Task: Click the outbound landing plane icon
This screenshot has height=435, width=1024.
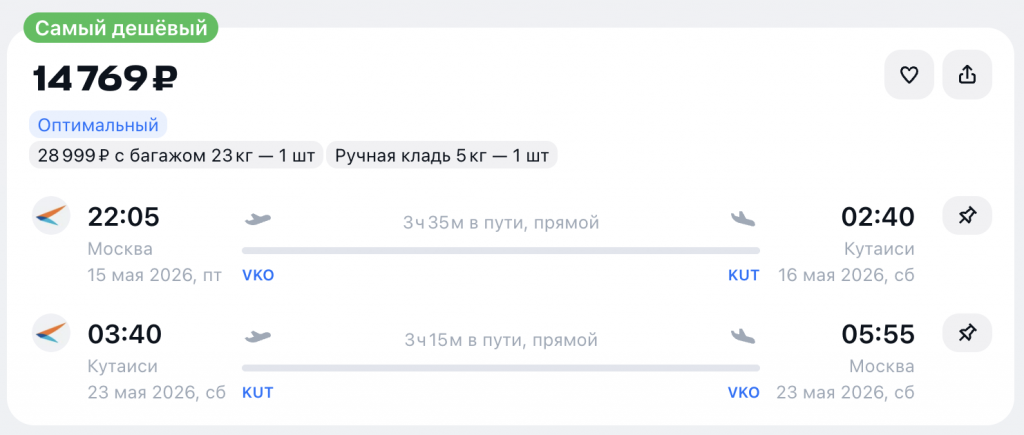Action: click(744, 219)
